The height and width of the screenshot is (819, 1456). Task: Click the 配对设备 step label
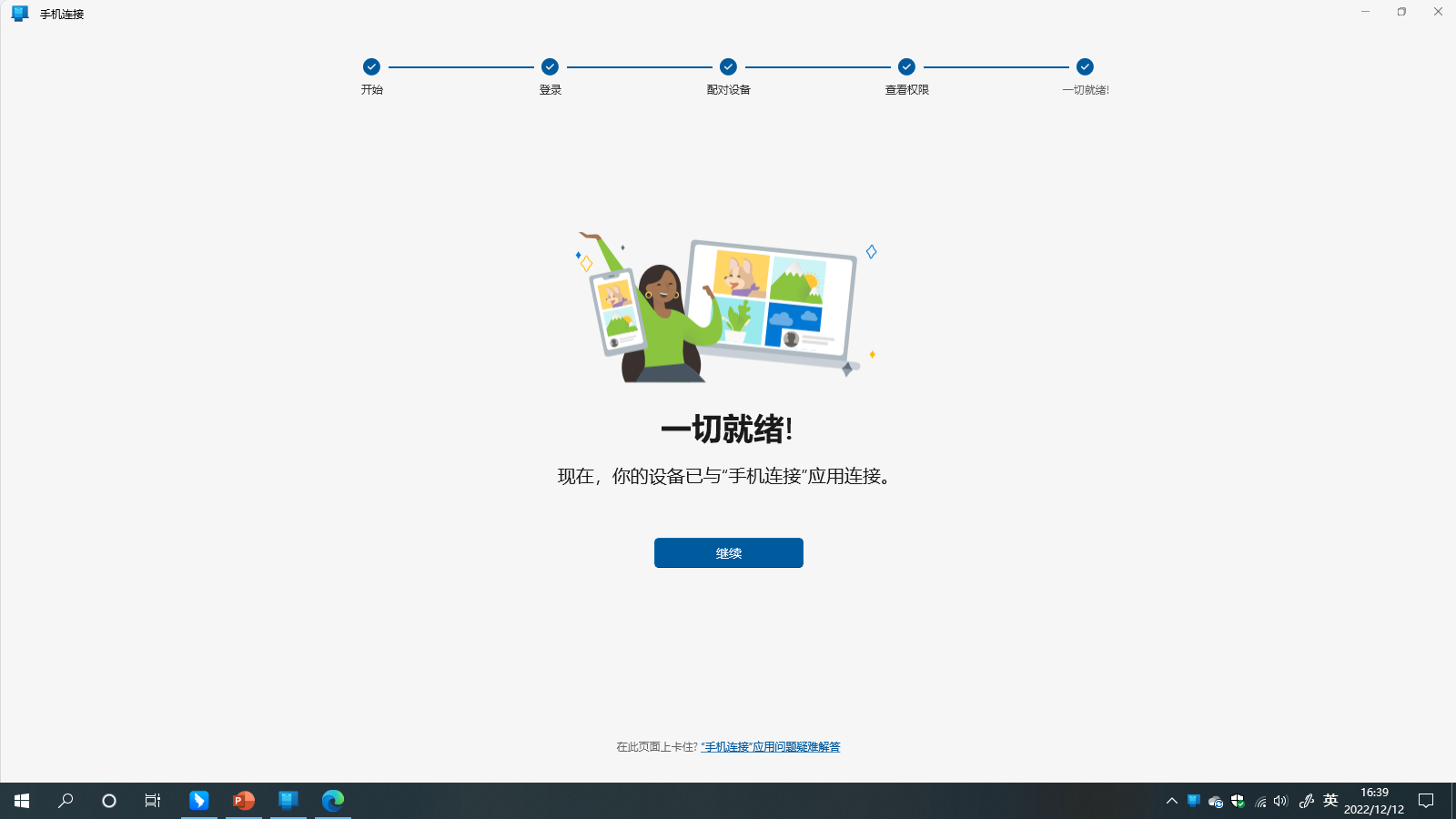point(728,90)
